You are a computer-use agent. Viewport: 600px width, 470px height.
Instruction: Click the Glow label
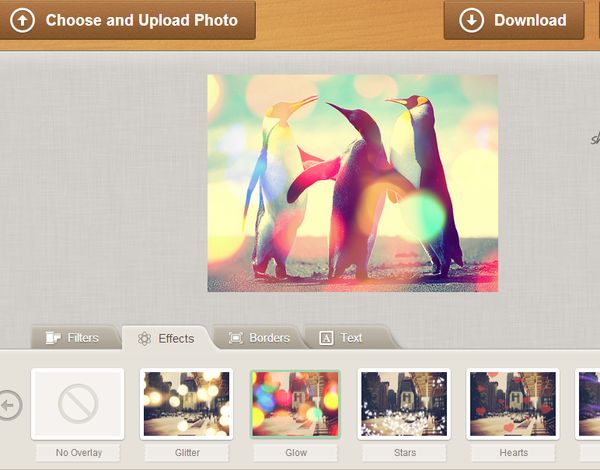coord(296,453)
